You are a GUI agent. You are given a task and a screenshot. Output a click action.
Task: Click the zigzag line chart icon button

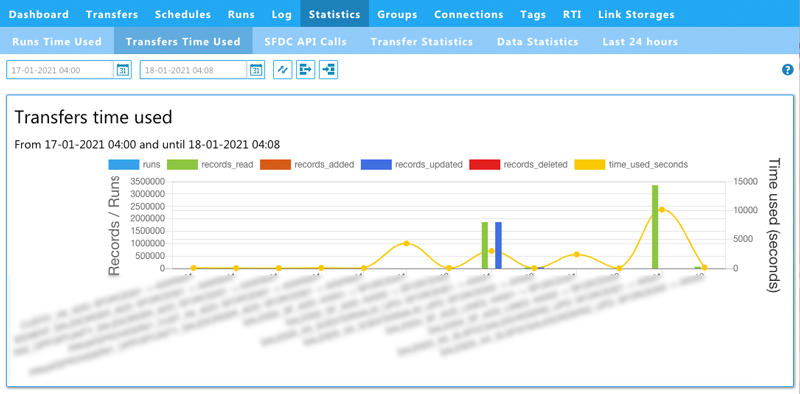pyautogui.click(x=283, y=70)
